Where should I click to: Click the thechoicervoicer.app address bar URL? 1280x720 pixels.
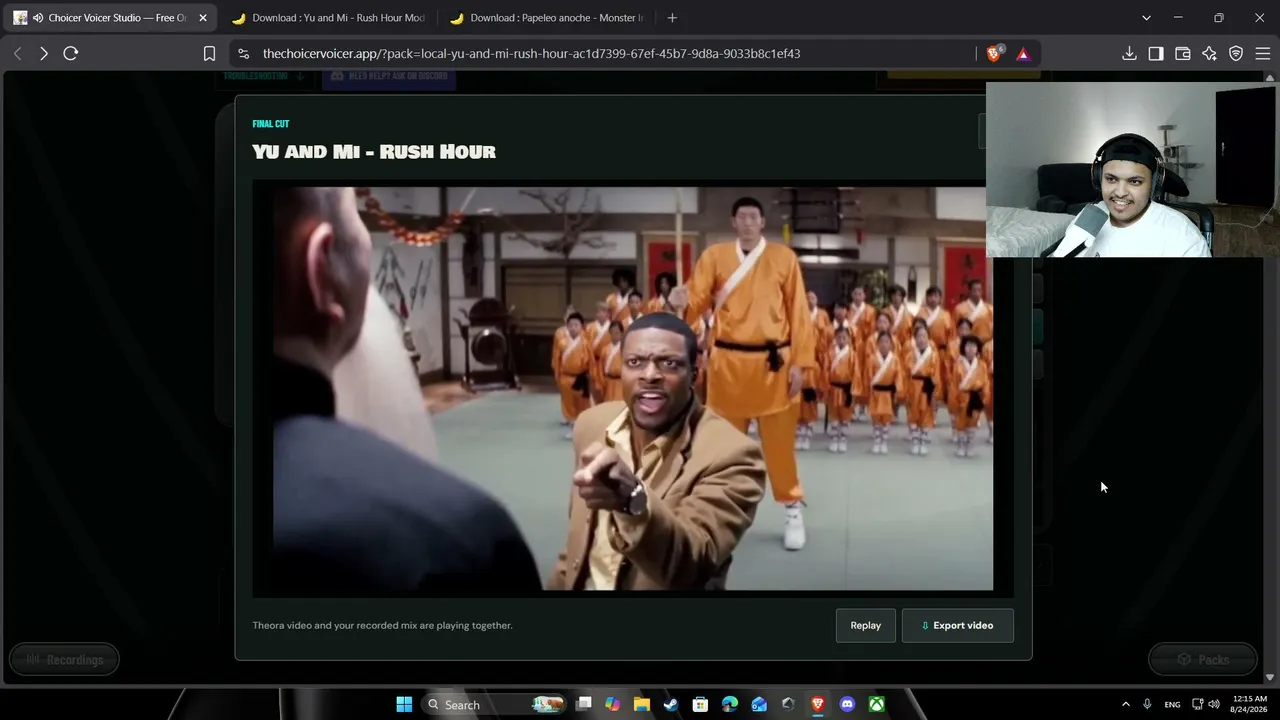[531, 54]
